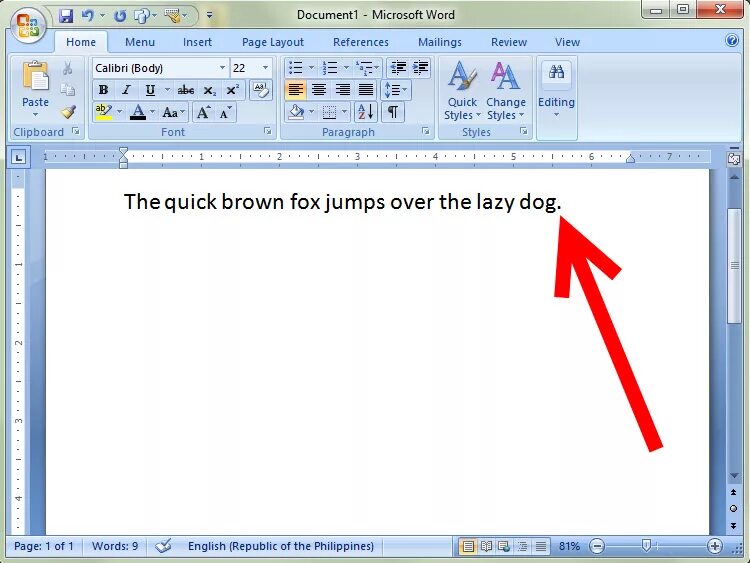Open the font size 22 dropdown

[x=265, y=68]
